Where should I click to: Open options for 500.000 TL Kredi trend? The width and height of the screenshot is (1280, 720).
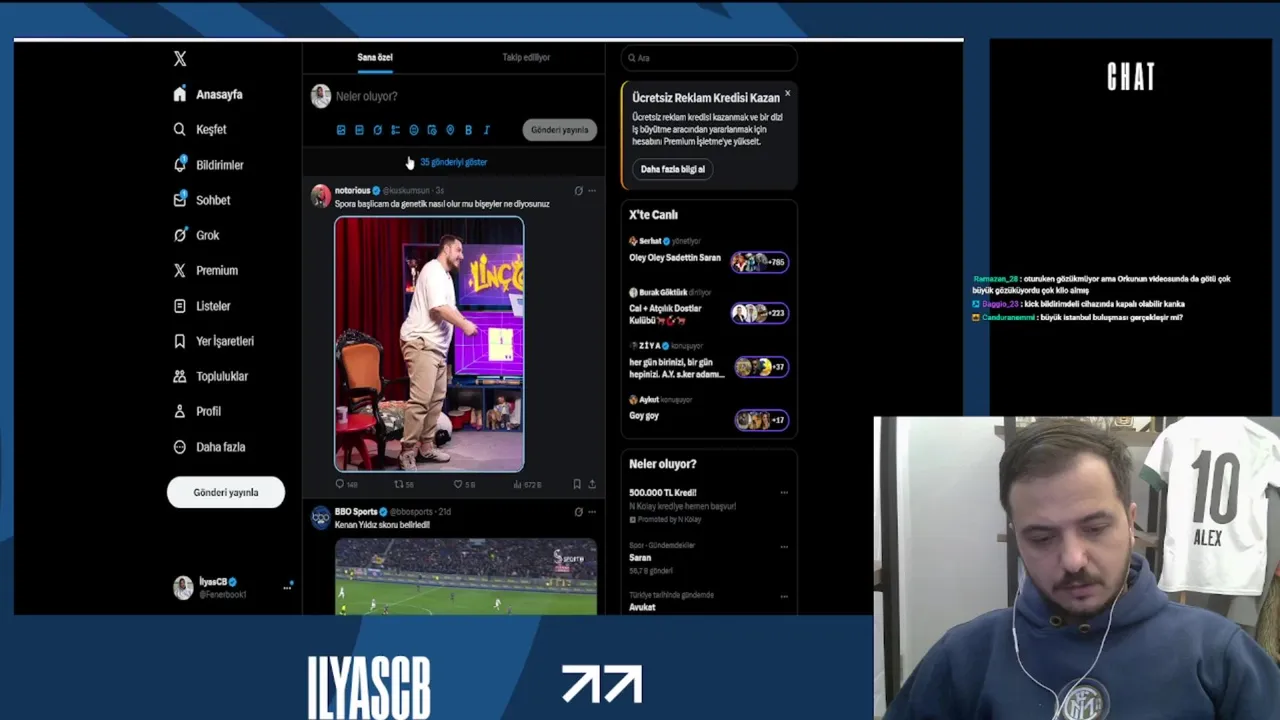784,492
